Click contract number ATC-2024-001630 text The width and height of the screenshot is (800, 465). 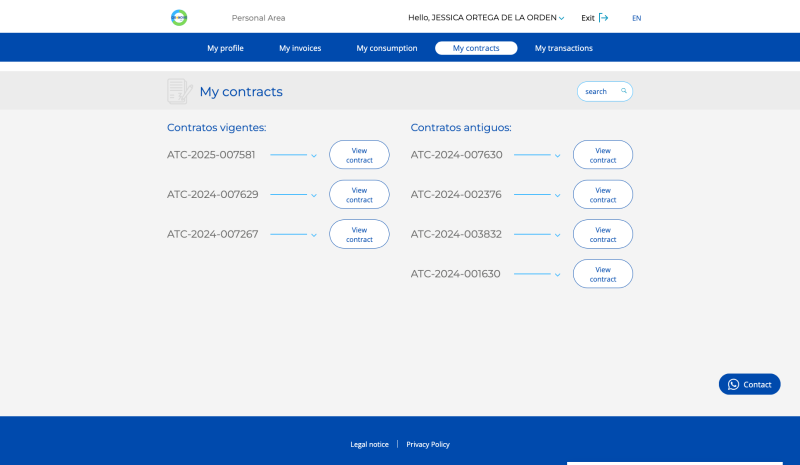(x=455, y=274)
